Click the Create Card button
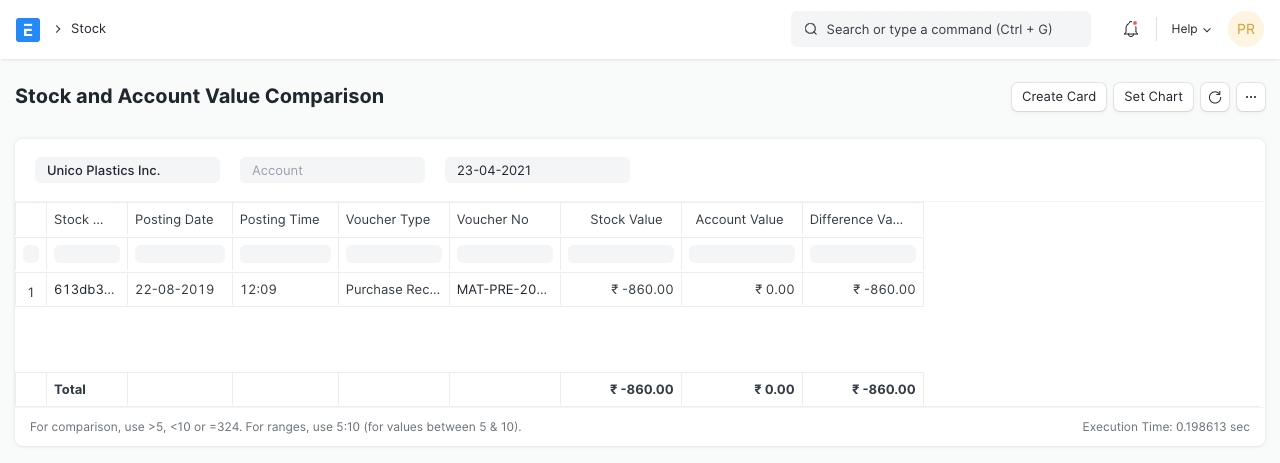Screen dimensions: 1280x463 tap(1059, 97)
